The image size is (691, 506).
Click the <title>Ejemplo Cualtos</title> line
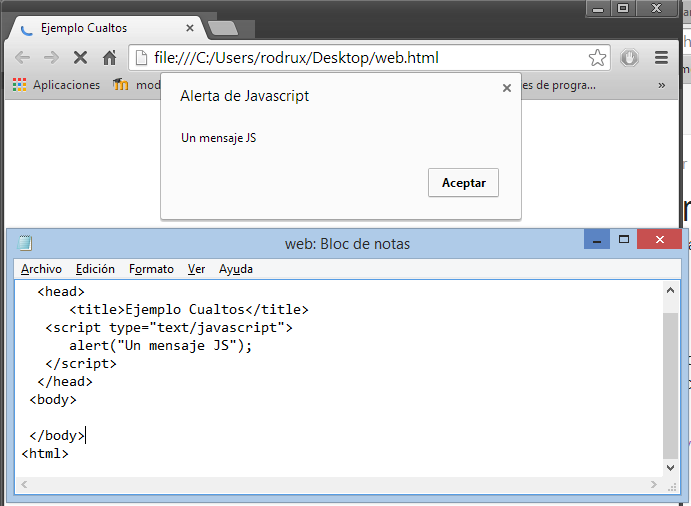tap(189, 309)
